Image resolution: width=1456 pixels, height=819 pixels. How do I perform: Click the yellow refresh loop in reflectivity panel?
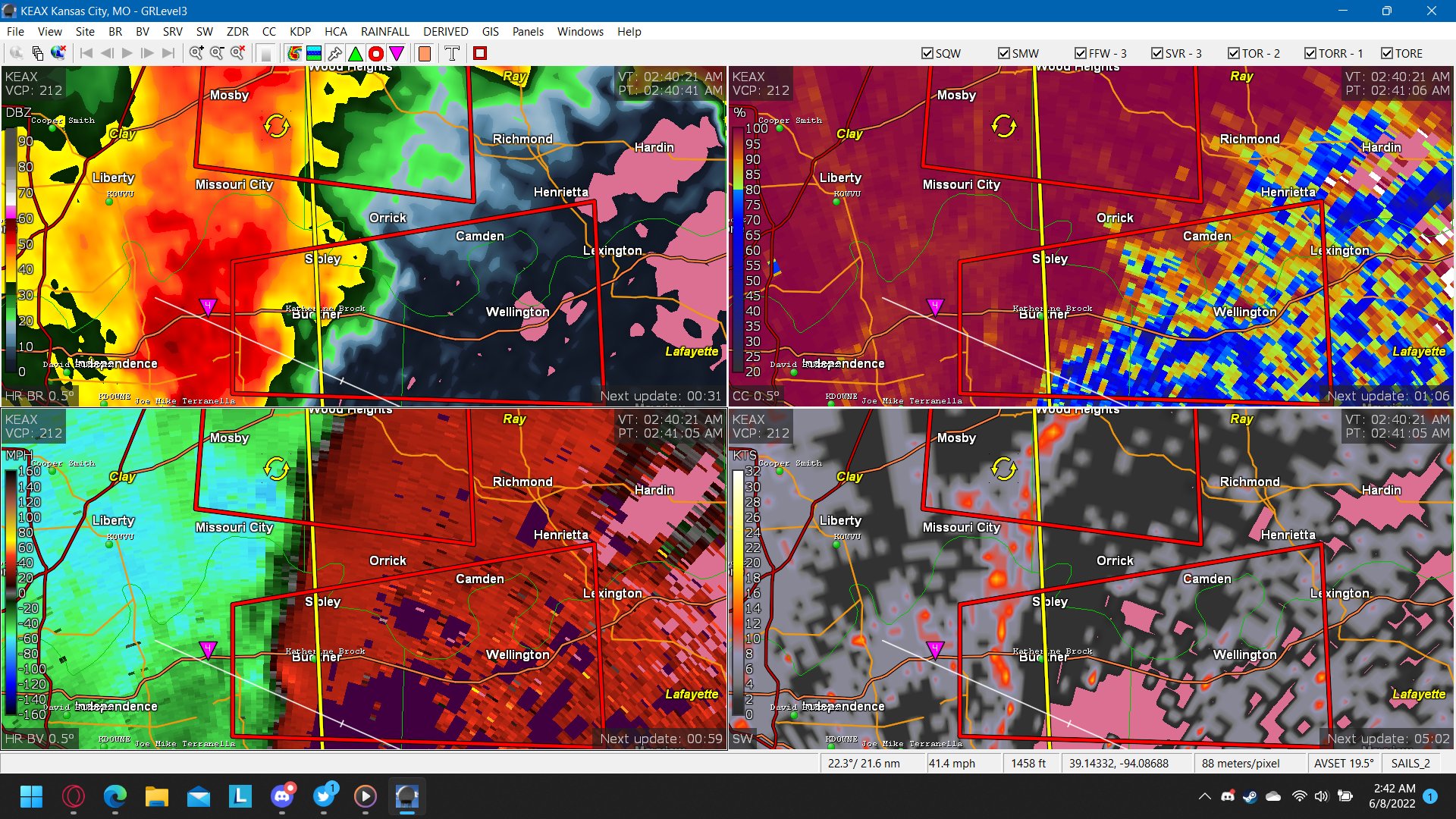click(278, 126)
